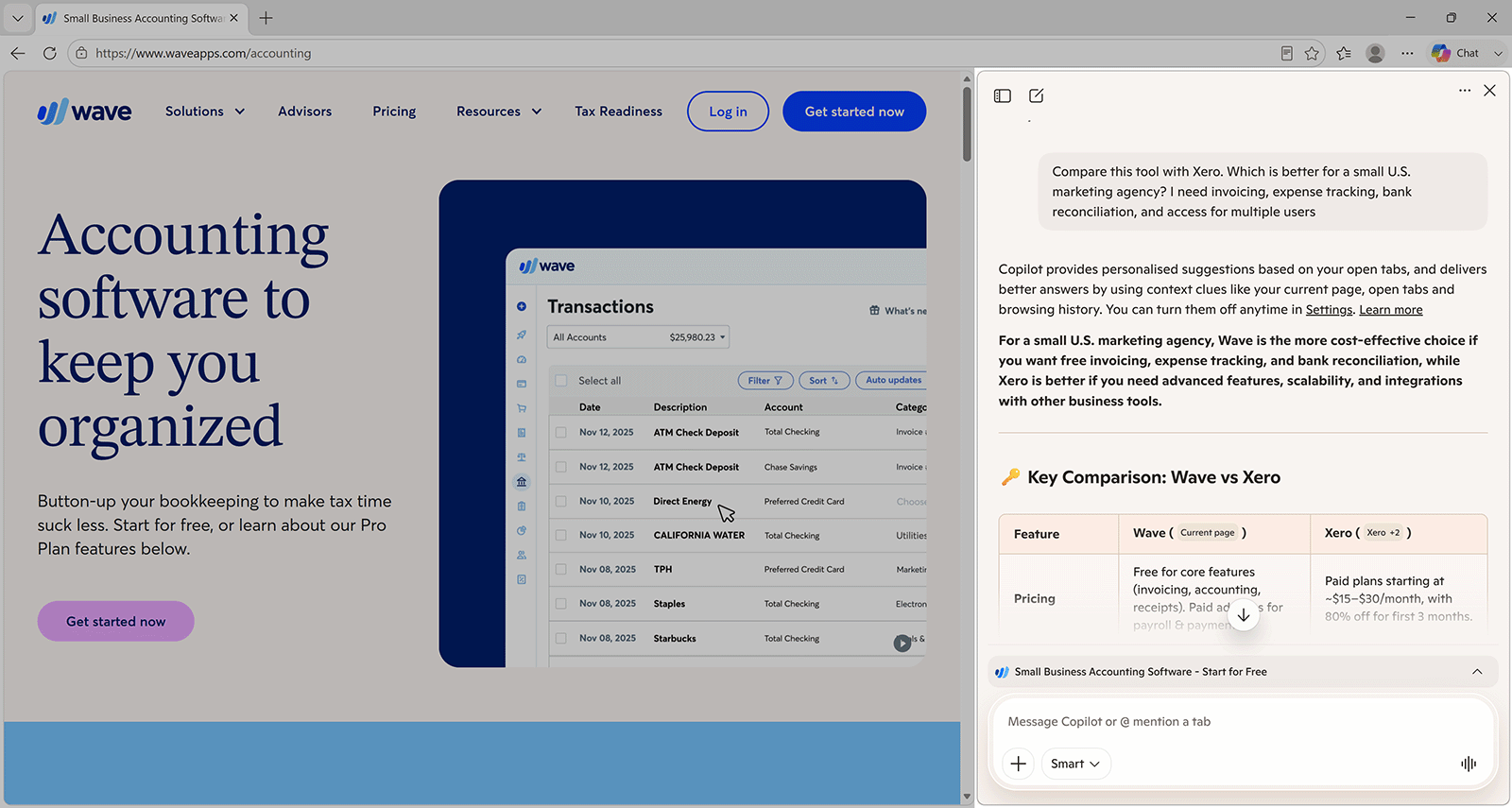The width and height of the screenshot is (1512, 808).
Task: Check the CALIFORNIA WATER row checkbox
Action: click(x=560, y=535)
